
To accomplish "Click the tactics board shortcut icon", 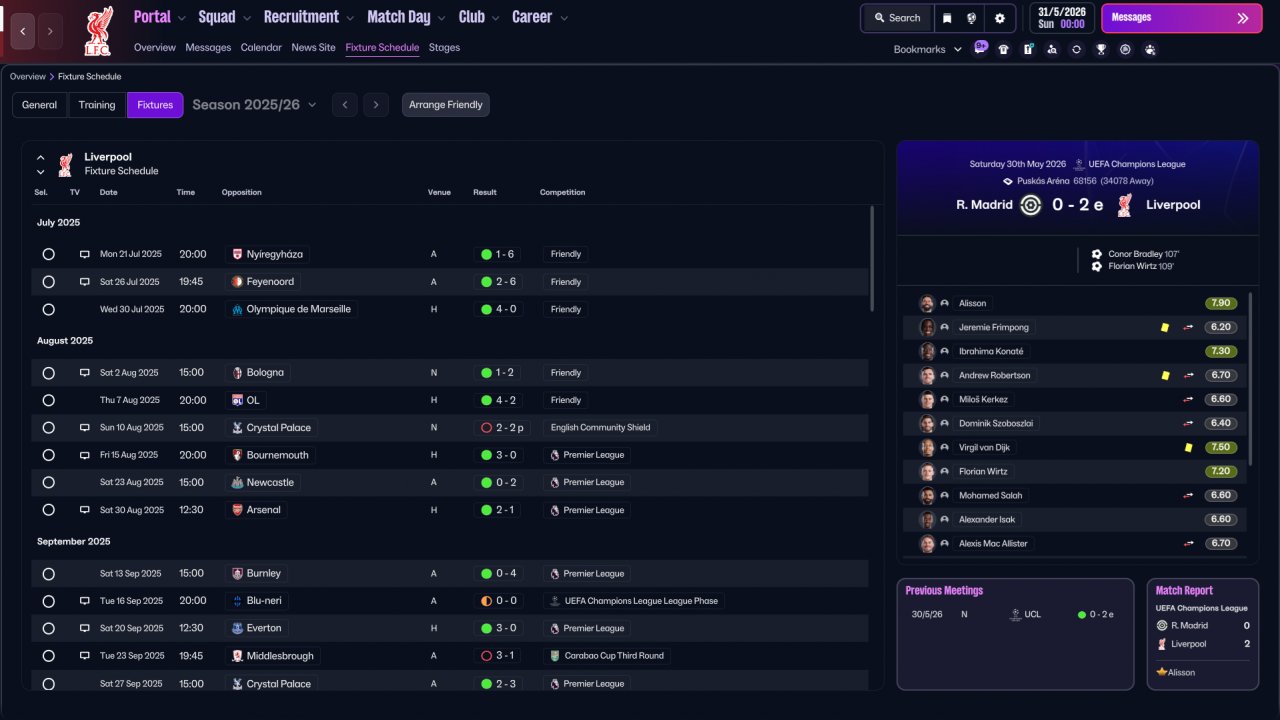I will (1028, 49).
